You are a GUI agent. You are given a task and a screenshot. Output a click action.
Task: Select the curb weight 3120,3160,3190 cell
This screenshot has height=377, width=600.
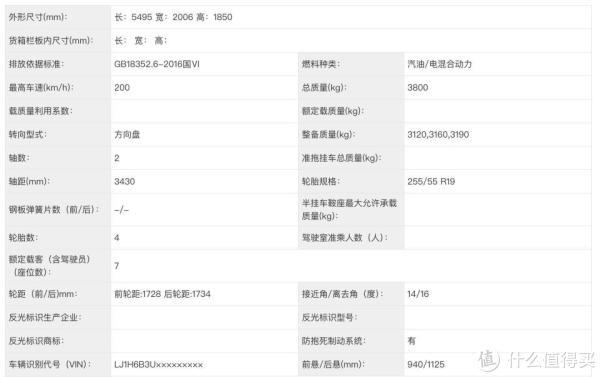coord(497,135)
